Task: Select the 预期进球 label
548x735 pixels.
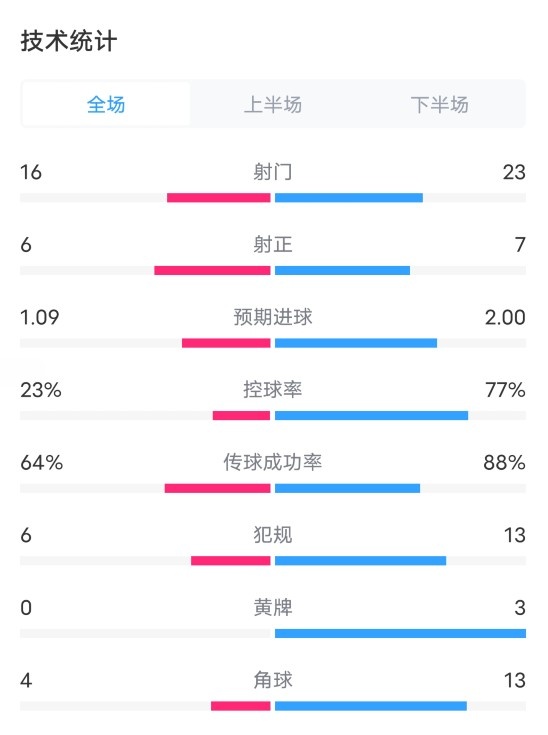Action: click(x=273, y=317)
